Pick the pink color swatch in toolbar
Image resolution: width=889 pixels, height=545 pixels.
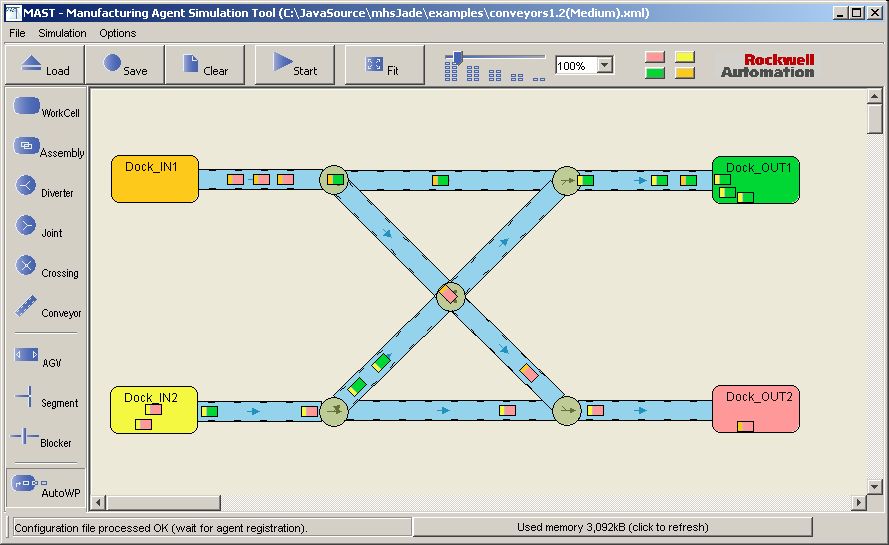pos(655,57)
